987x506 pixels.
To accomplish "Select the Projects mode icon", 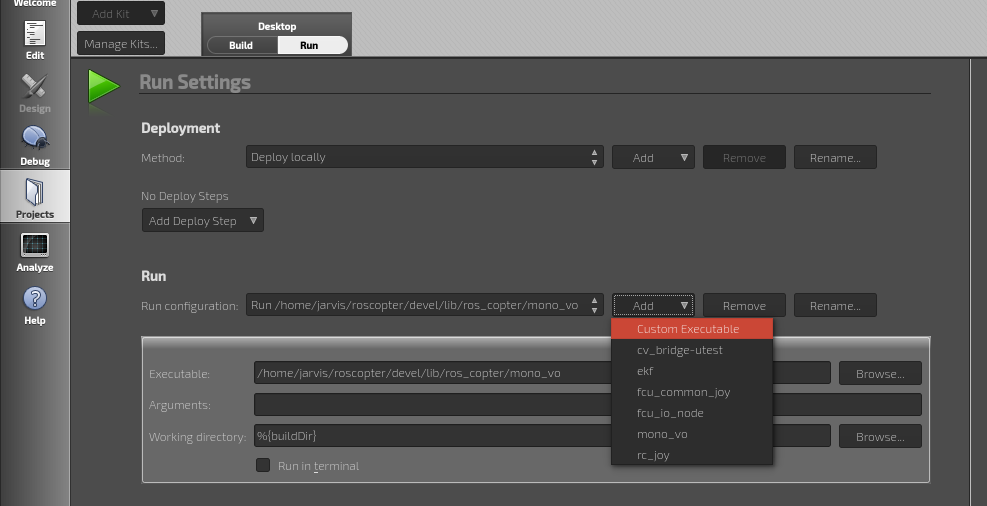I will (35, 197).
